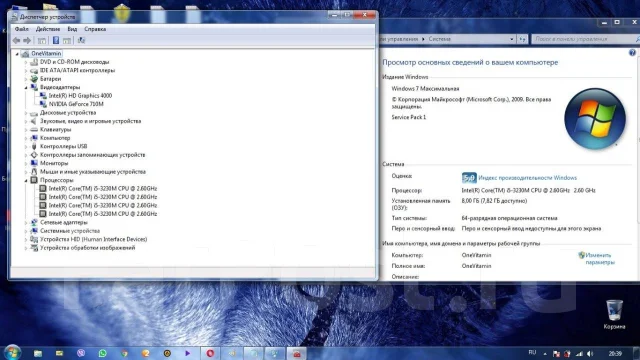Click the clock in the taskbar
Screen dimensions: 640x360
615,353
